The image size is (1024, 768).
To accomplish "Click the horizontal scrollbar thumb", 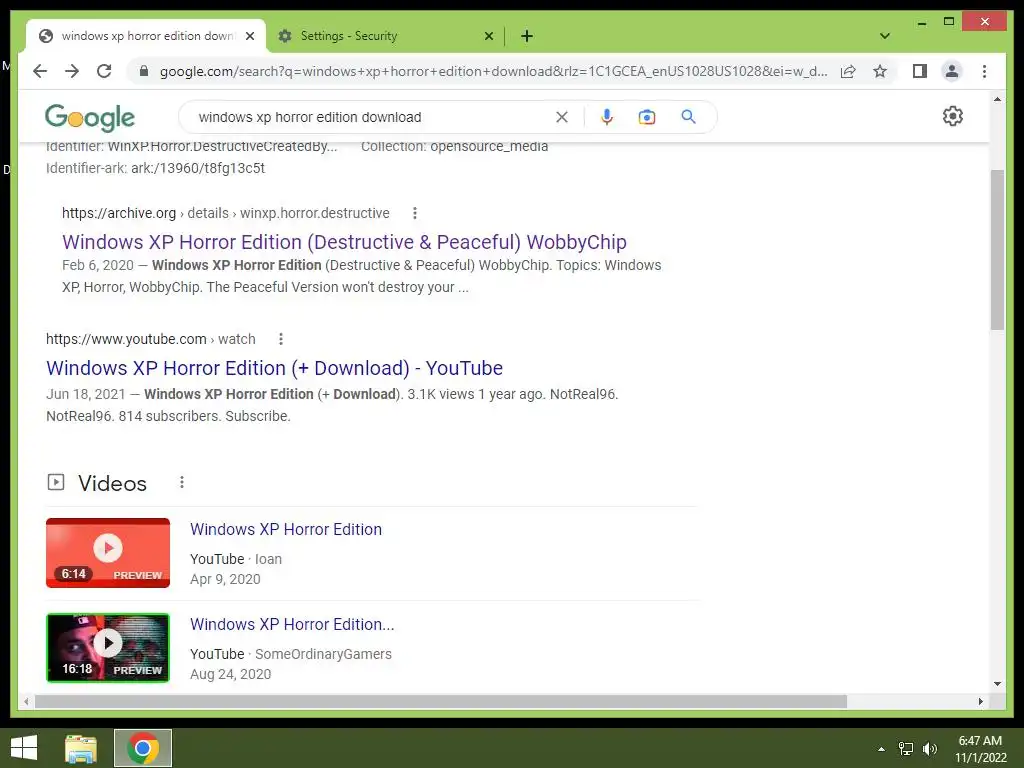I will (441, 701).
